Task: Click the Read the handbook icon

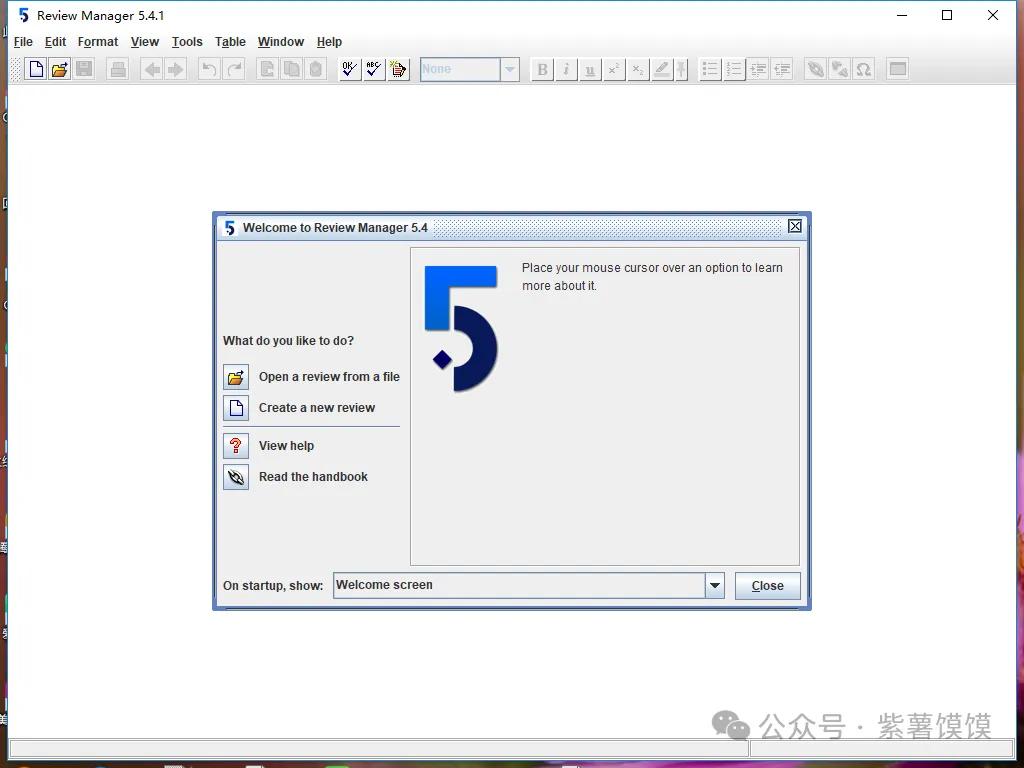Action: (x=236, y=477)
